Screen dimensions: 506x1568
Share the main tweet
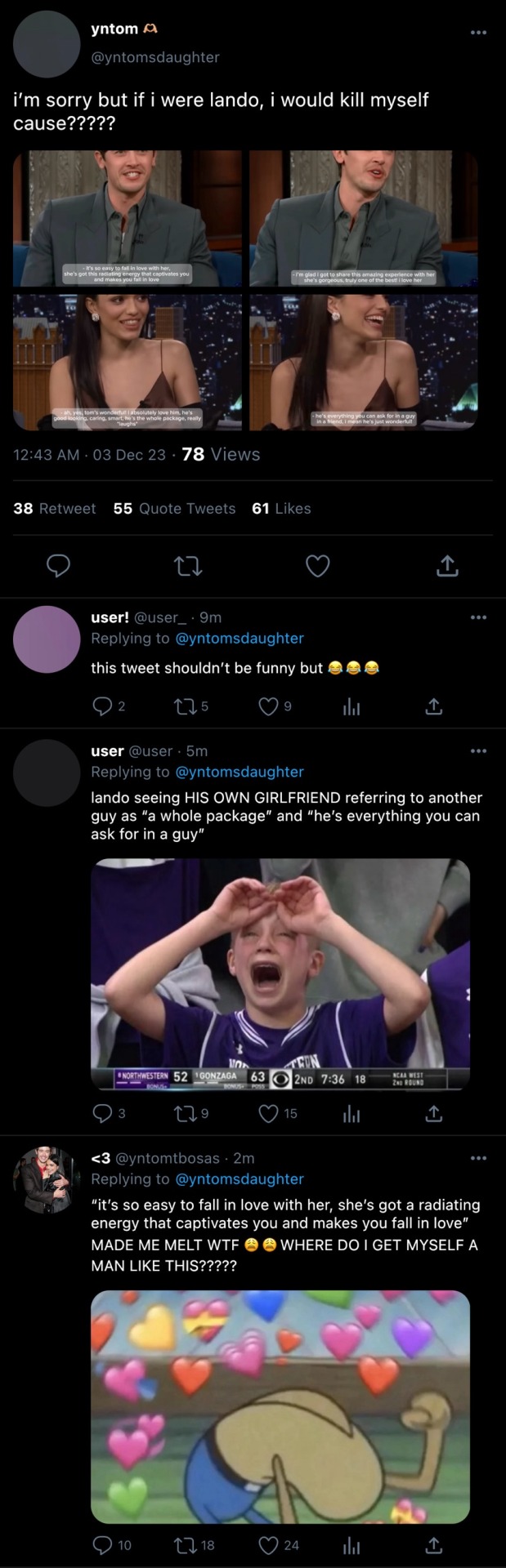(x=446, y=565)
